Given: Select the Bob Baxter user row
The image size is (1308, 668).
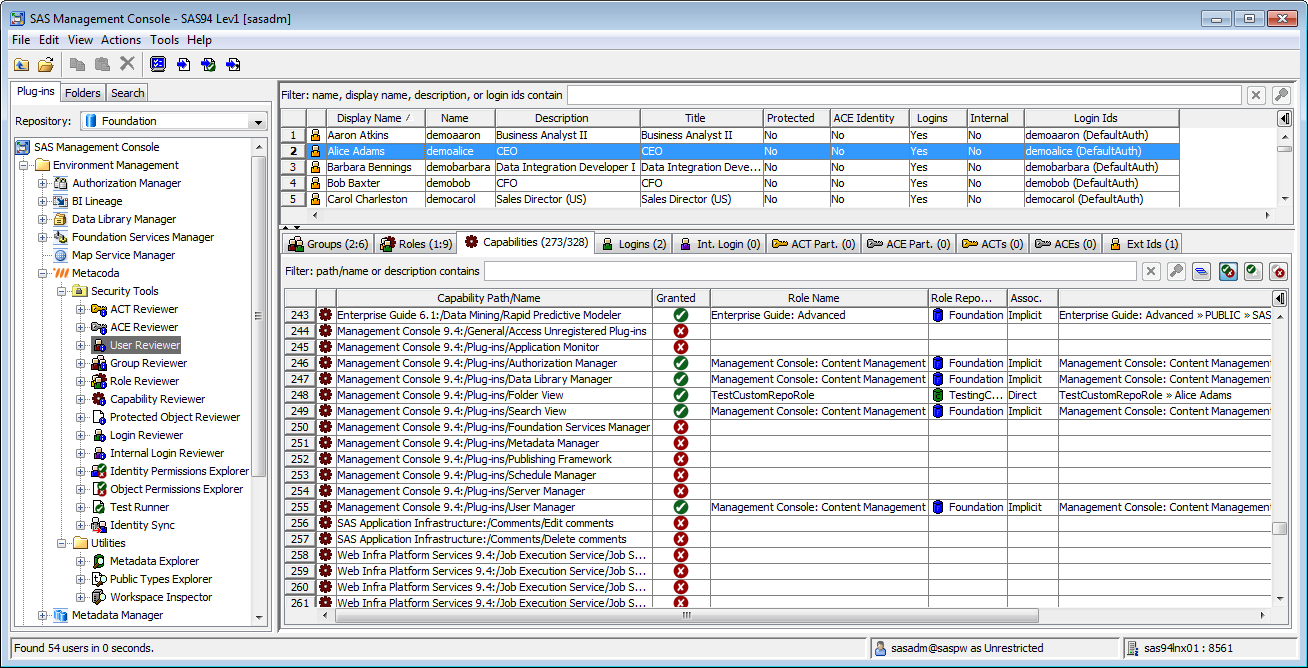Looking at the screenshot, I should point(730,183).
